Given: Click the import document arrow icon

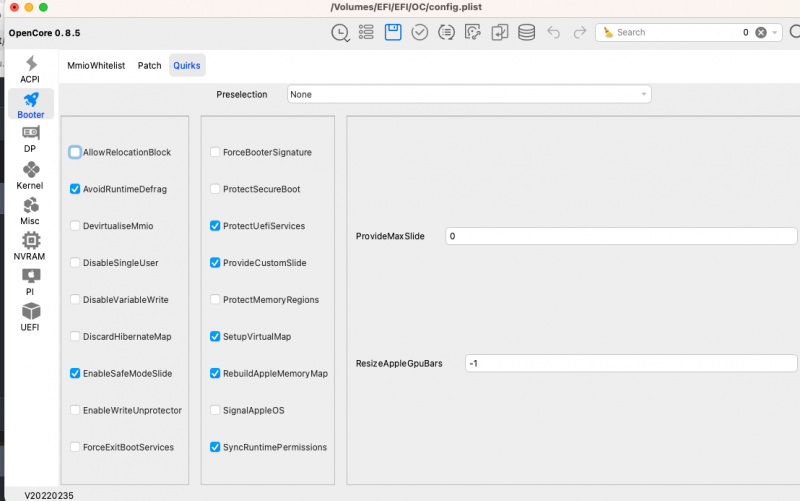Looking at the screenshot, I should click(x=499, y=33).
